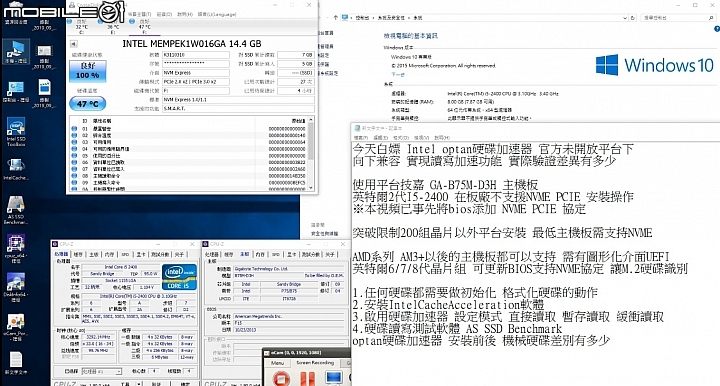Click the blue help icon in System window
Viewport: 720px width, 386px height.
(717, 28)
